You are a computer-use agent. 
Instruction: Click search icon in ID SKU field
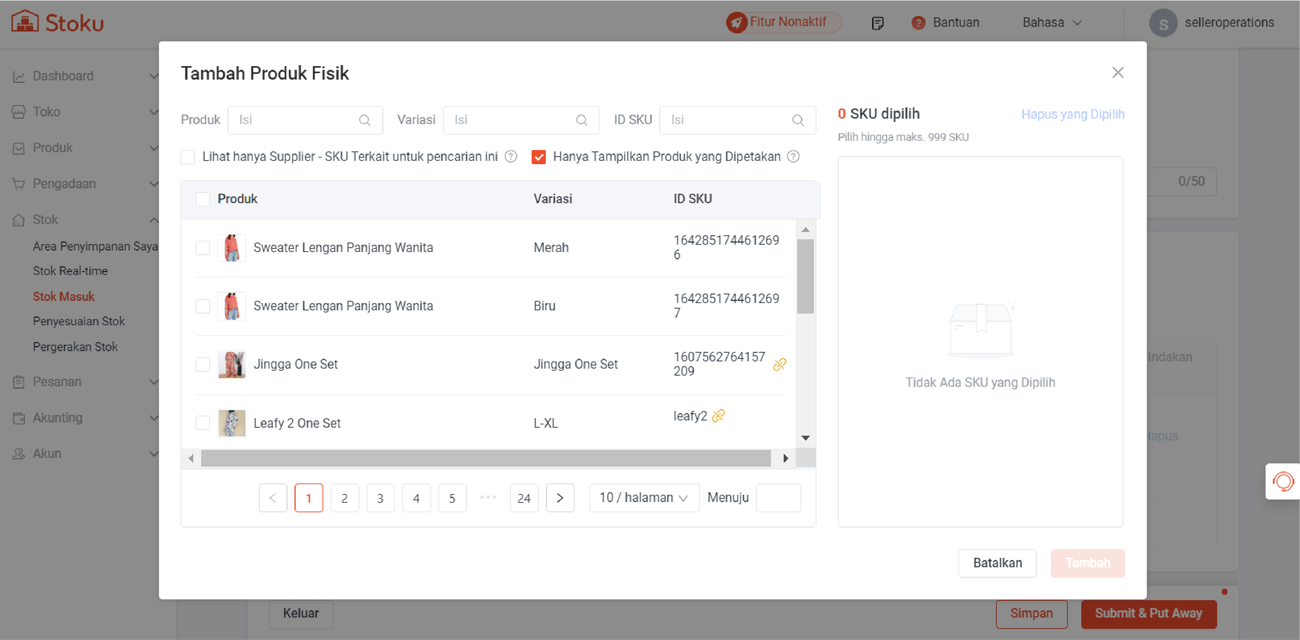797,120
